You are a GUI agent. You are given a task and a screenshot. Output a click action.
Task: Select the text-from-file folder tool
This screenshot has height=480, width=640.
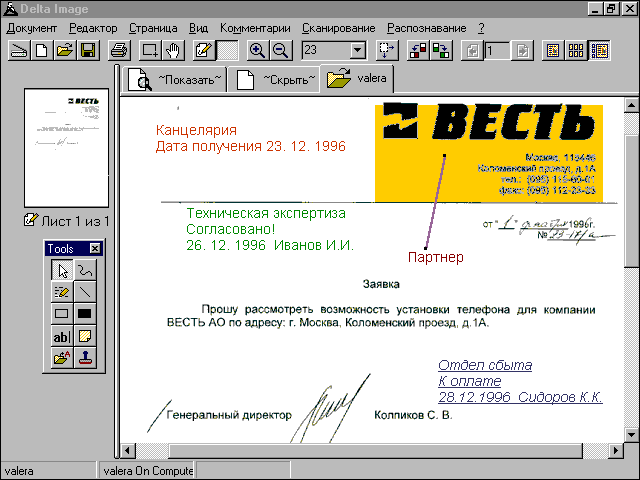pyautogui.click(x=62, y=358)
